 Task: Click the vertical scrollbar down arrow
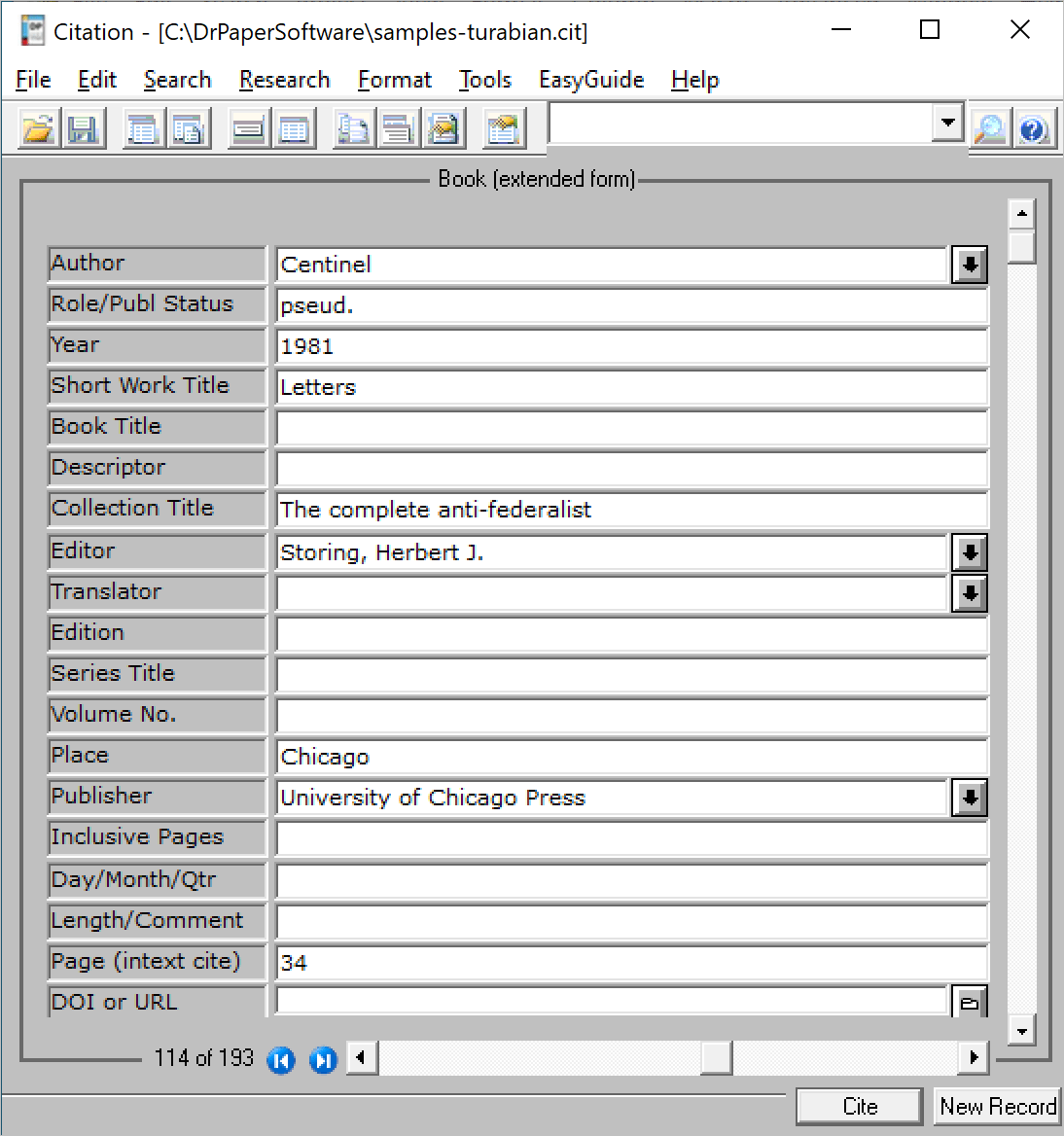coord(1021,1031)
